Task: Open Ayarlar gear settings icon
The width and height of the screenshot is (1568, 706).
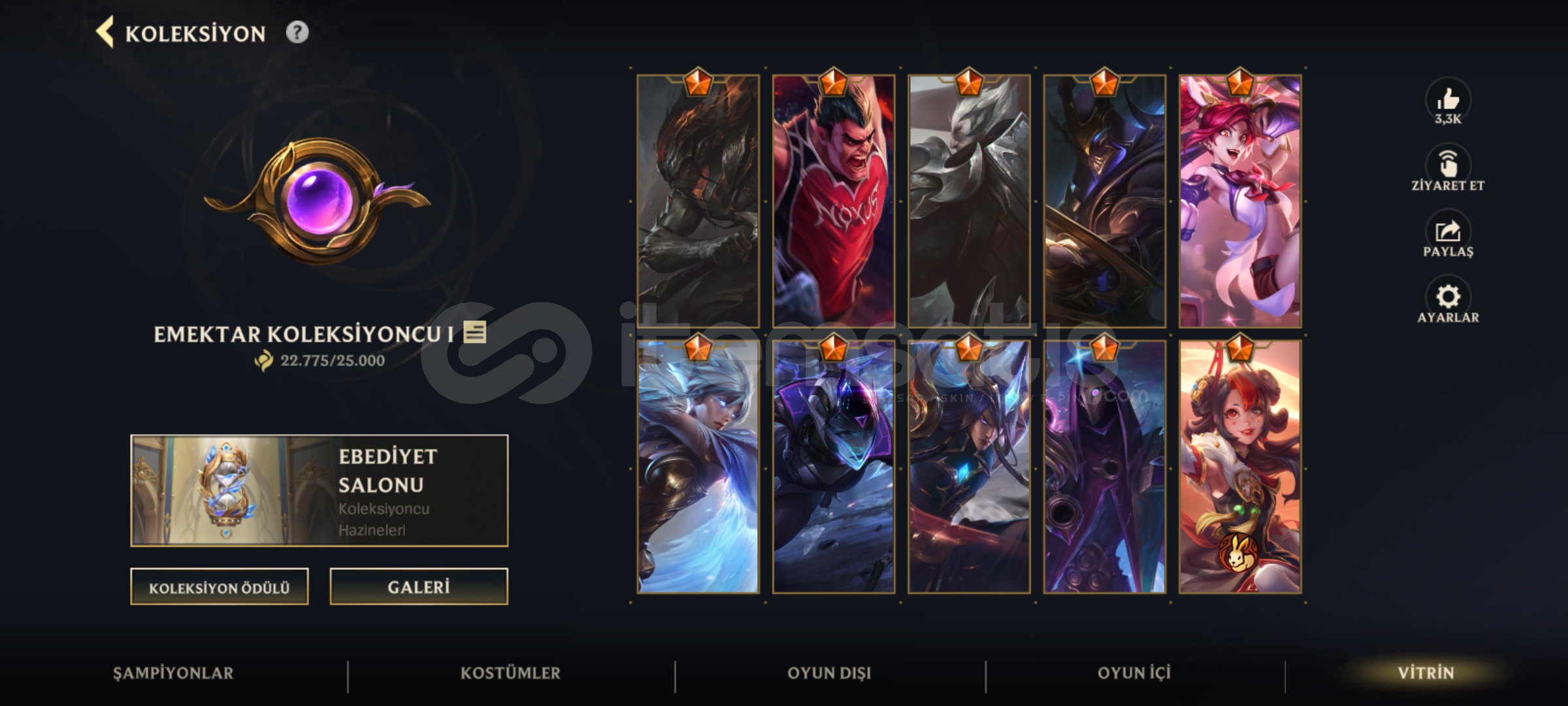Action: point(1448,296)
